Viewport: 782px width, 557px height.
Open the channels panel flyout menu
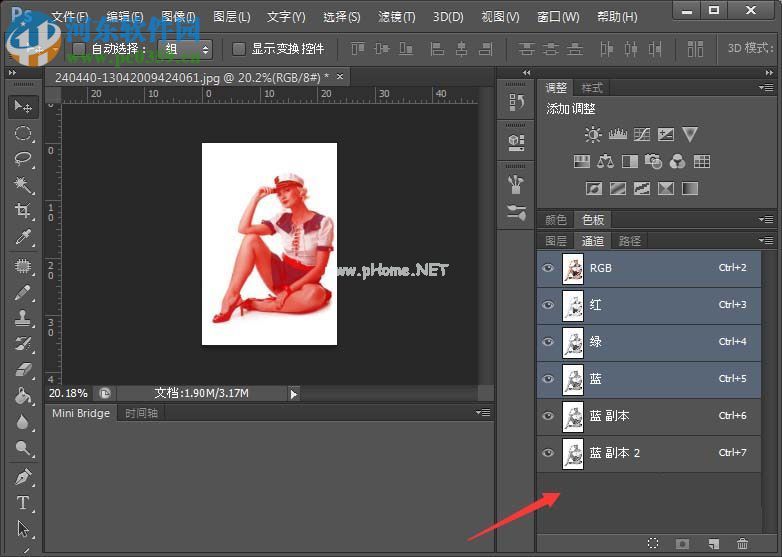click(x=767, y=241)
